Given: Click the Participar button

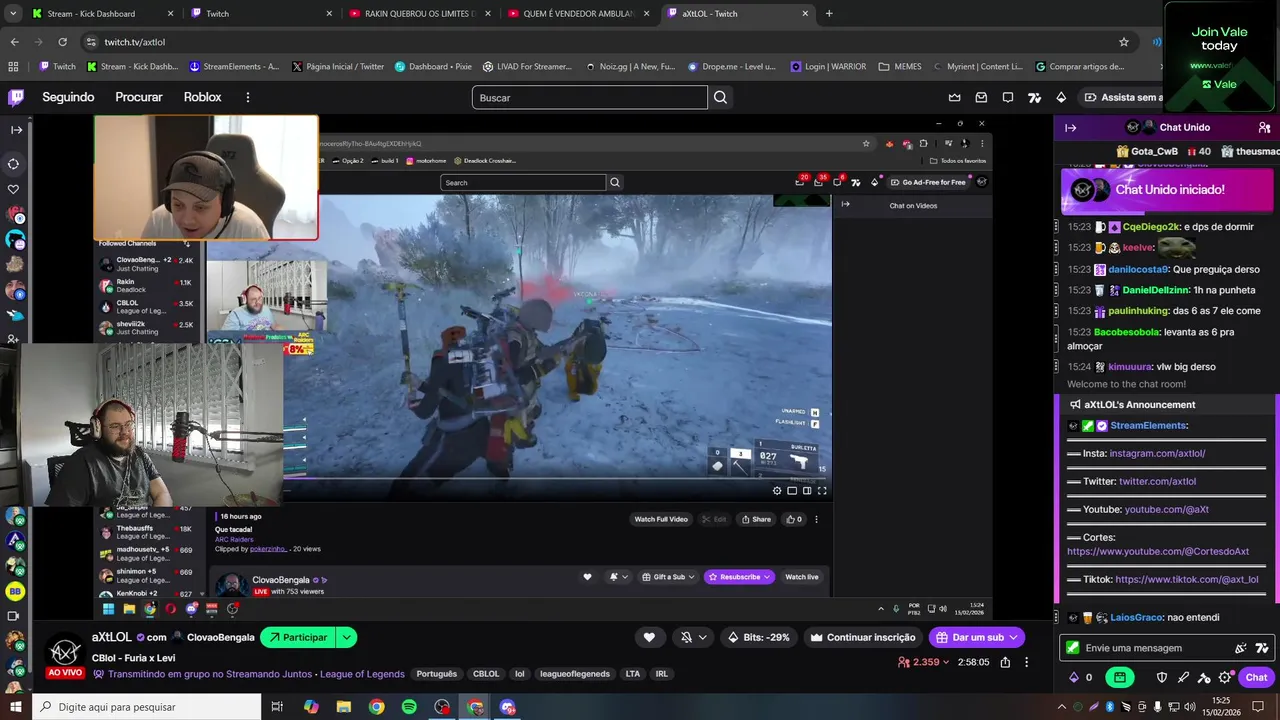Looking at the screenshot, I should (x=297, y=637).
